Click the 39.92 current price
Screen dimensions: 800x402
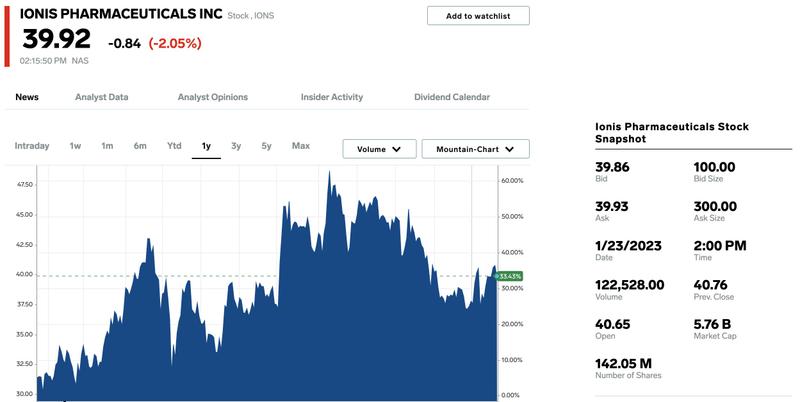pyautogui.click(x=57, y=39)
